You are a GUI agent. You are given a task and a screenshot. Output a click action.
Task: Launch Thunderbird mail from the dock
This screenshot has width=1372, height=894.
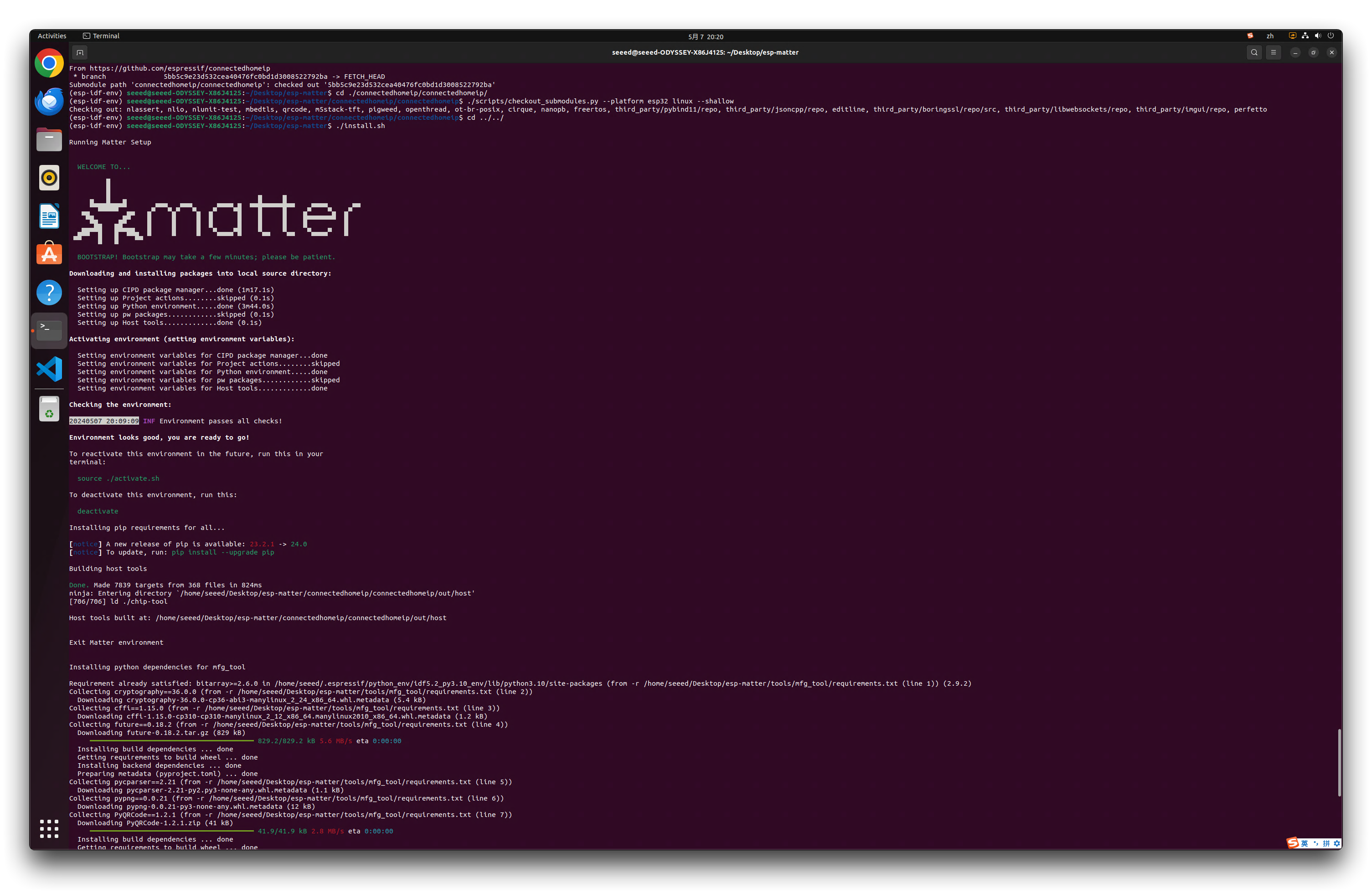point(49,102)
